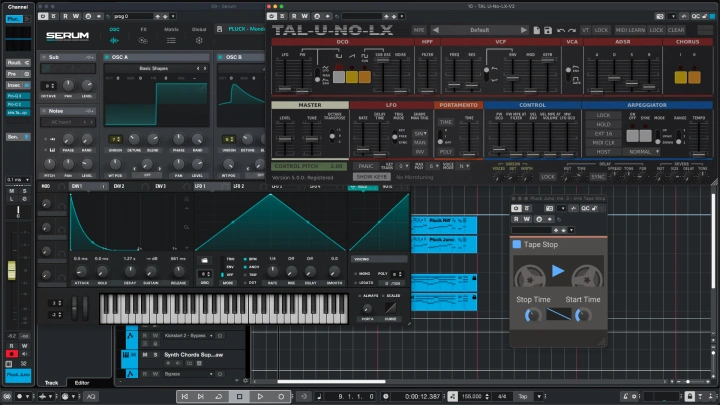Open TAL LFO shape SIN dropdown

[x=420, y=134]
